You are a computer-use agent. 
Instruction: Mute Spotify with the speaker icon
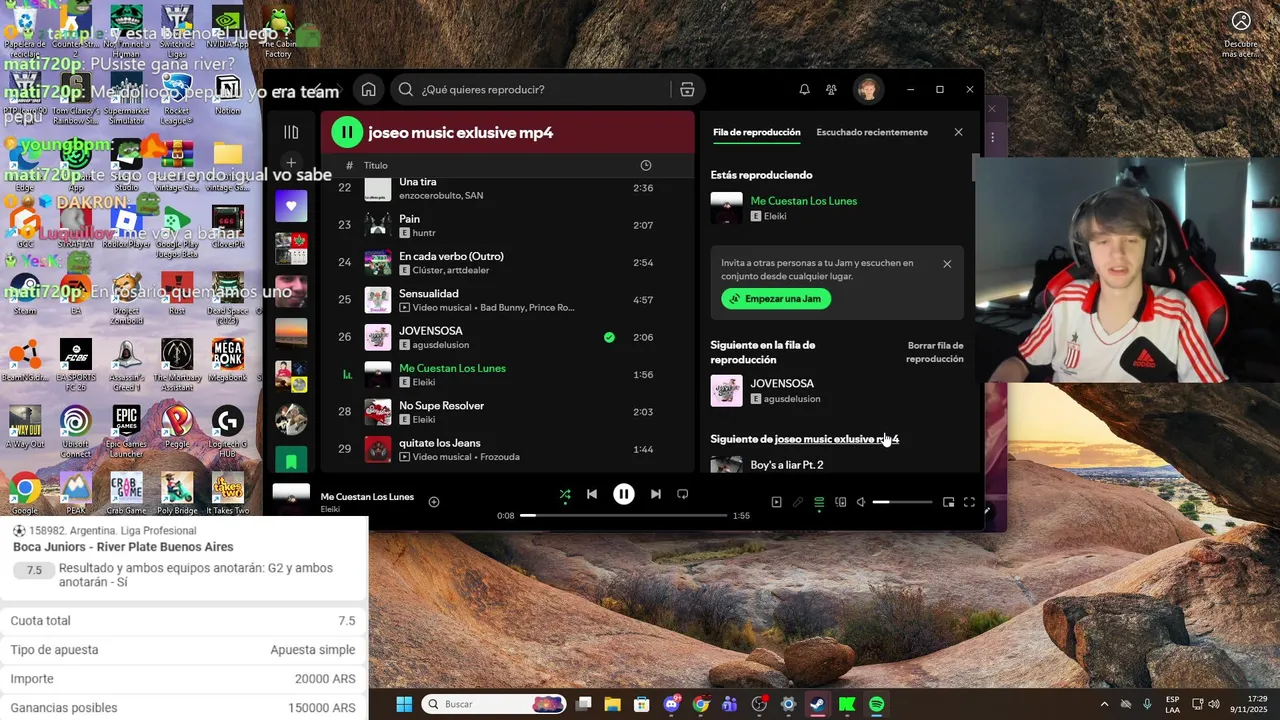tap(861, 502)
